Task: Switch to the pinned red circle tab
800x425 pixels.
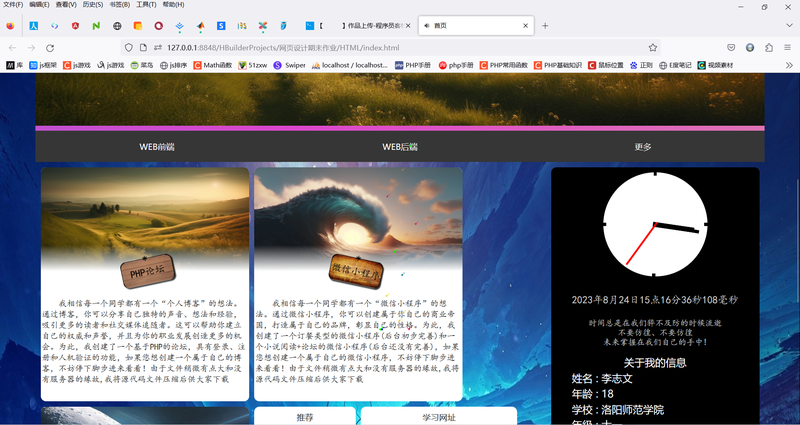Action: pos(159,26)
